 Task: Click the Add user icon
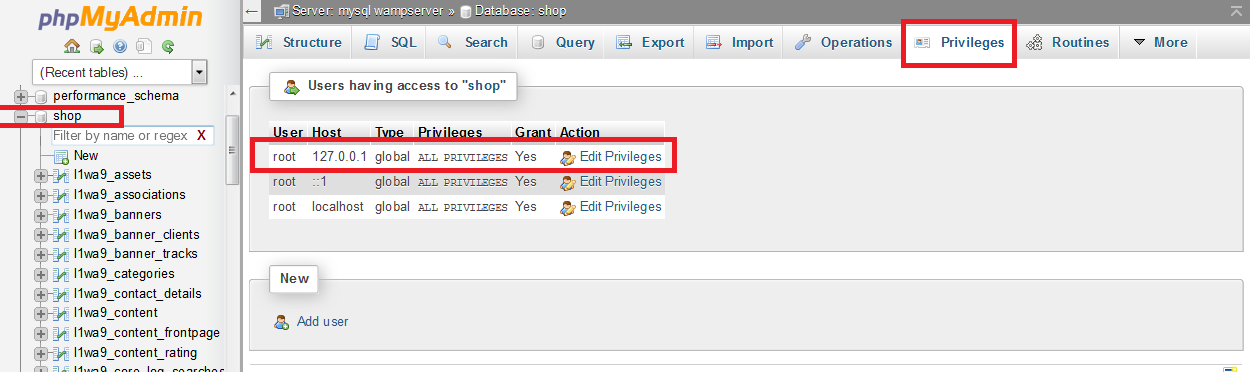point(284,322)
